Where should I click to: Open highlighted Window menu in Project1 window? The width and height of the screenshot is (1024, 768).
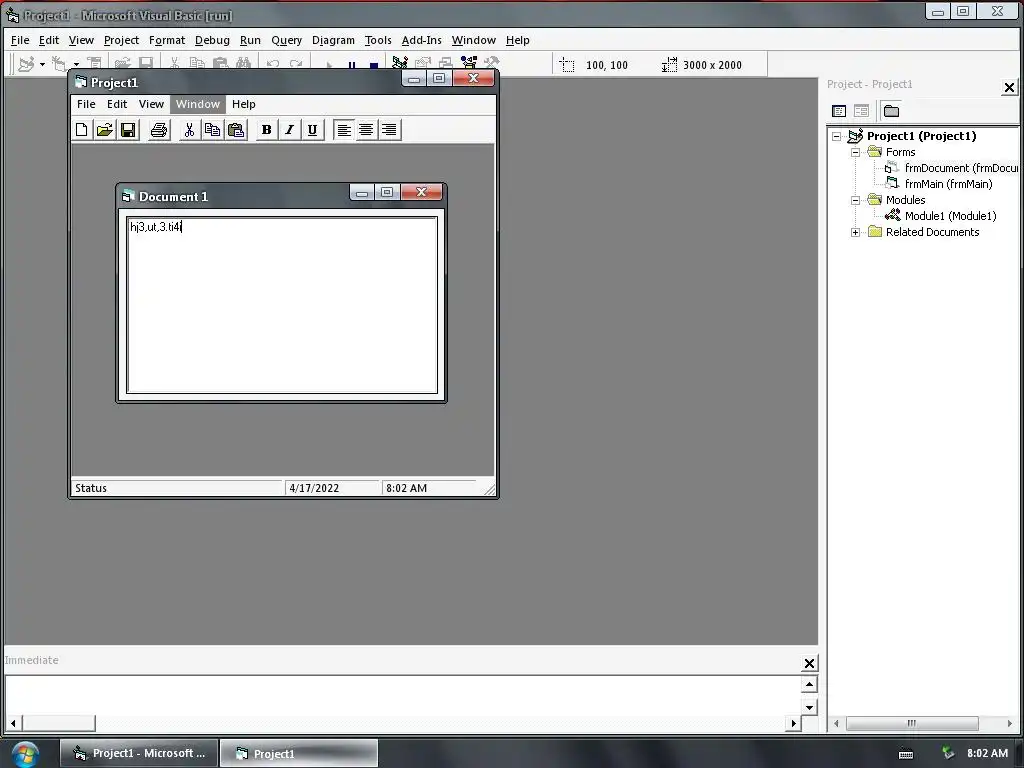pos(198,104)
